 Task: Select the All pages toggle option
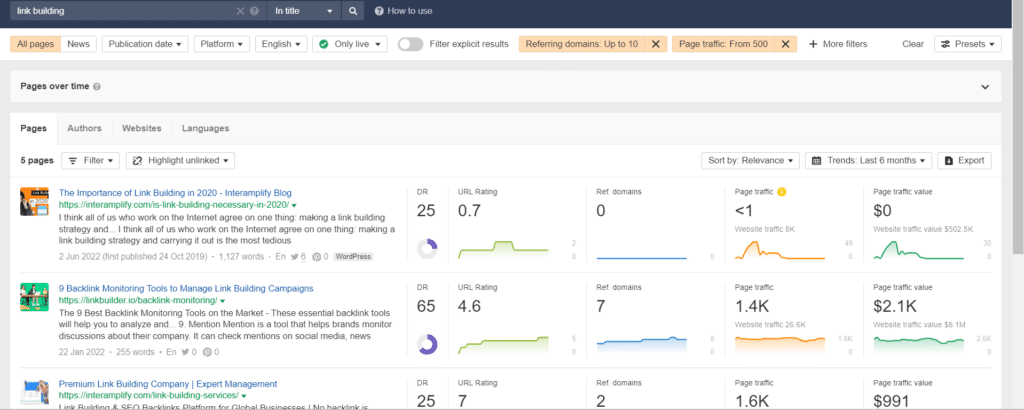tap(36, 44)
